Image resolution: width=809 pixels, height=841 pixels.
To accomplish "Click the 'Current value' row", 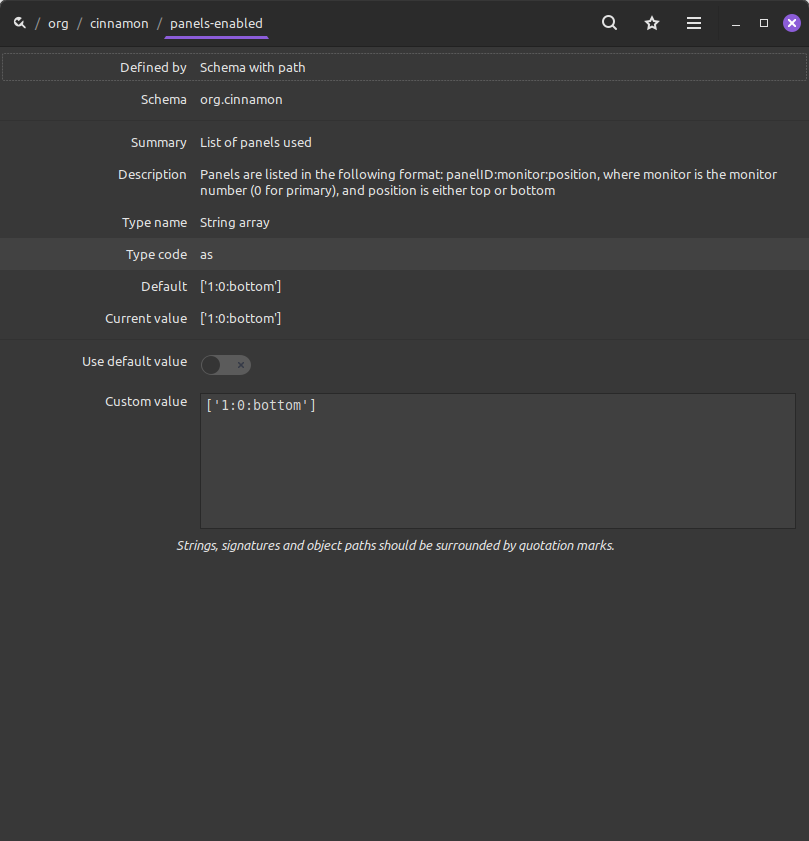I will tap(404, 318).
